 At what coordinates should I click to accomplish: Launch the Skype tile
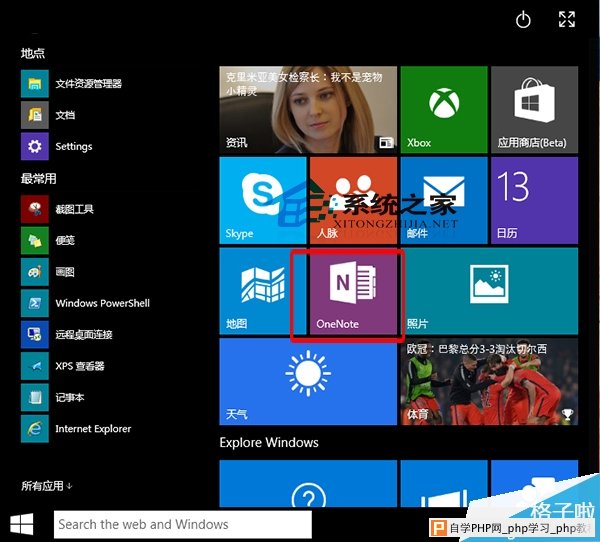click(x=263, y=200)
